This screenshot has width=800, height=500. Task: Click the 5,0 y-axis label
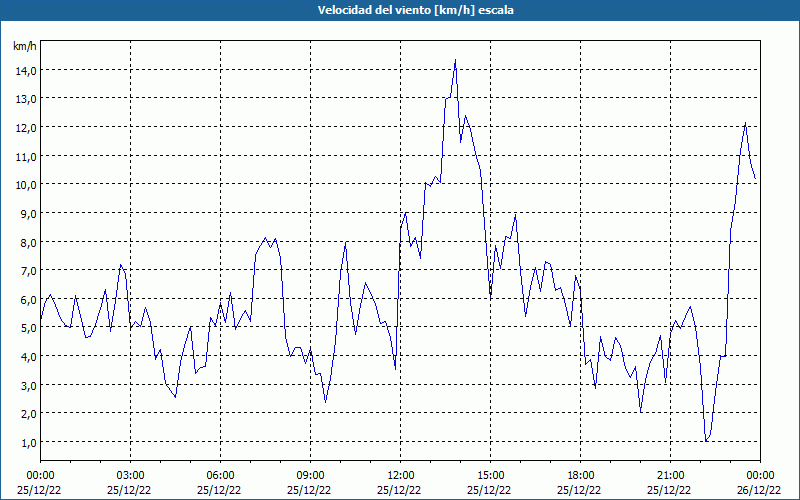click(x=29, y=328)
